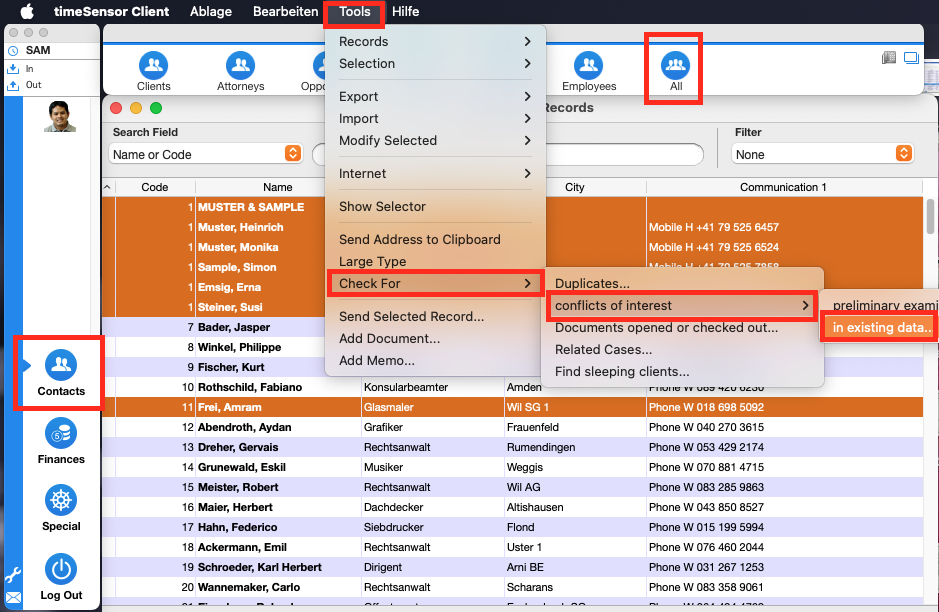Choose Related Cases... item

tap(682, 350)
